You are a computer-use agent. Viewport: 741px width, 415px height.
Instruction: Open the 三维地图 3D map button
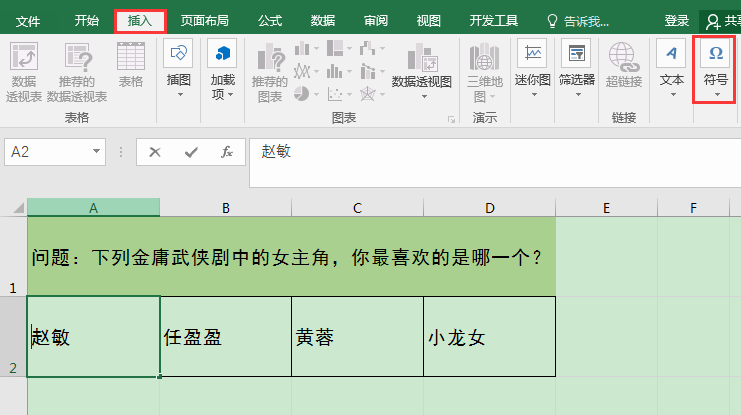pos(484,72)
